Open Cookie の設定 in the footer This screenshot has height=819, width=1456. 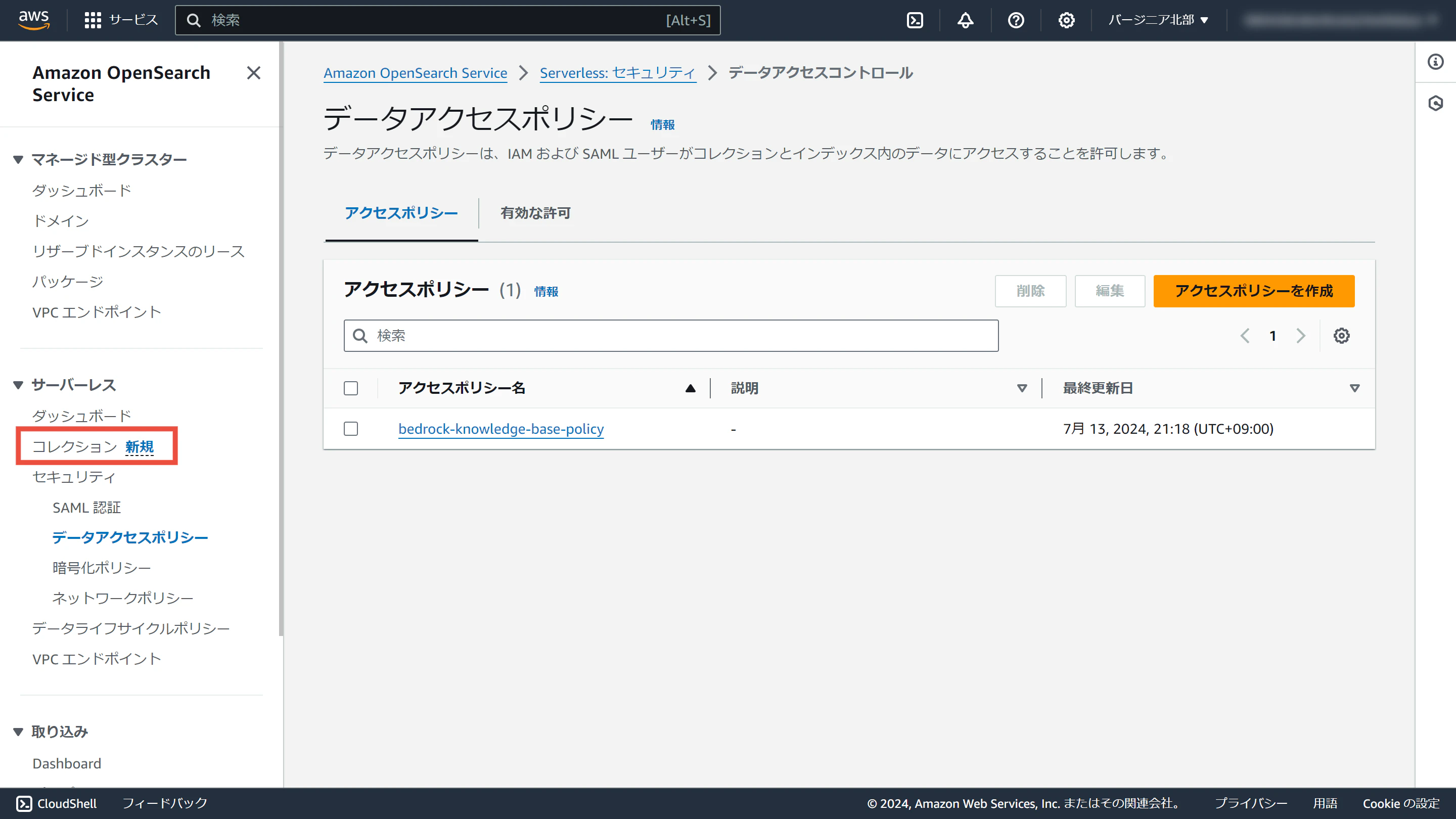coord(1401,803)
